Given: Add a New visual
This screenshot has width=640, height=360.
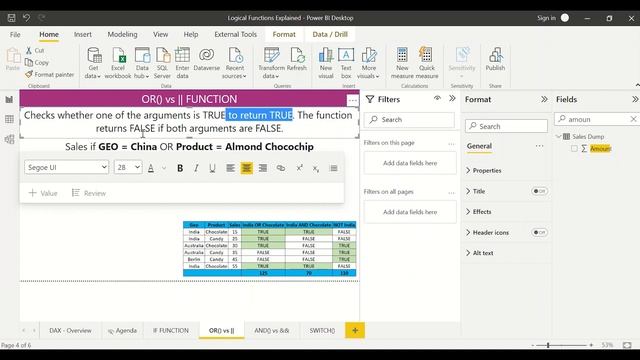Looking at the screenshot, I should coord(326,62).
